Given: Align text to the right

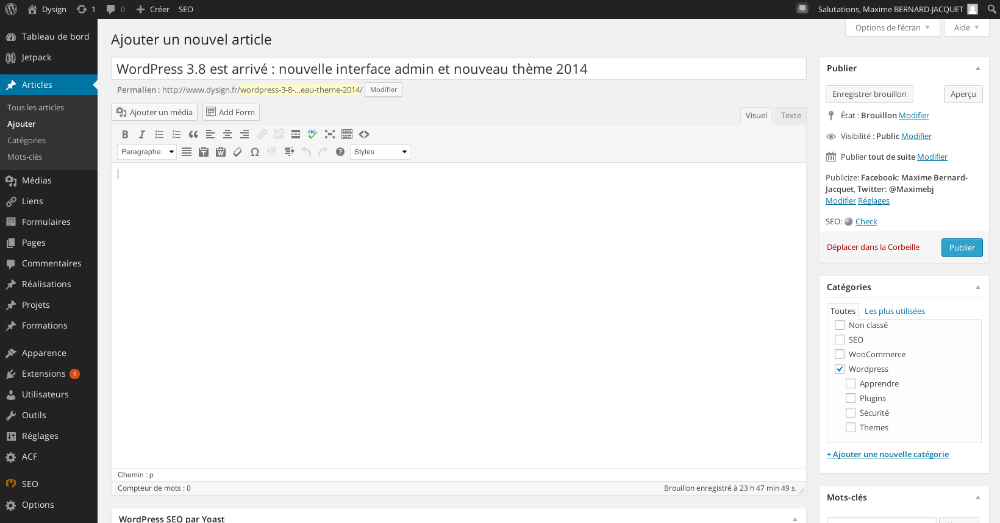Looking at the screenshot, I should (244, 135).
